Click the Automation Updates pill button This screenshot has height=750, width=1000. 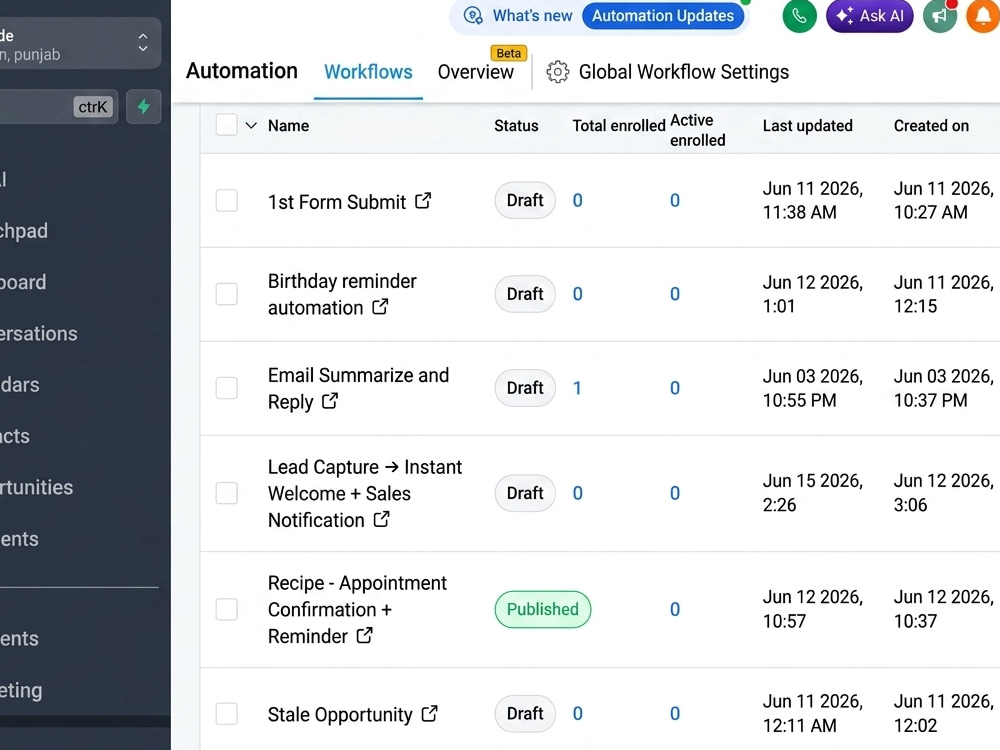pos(663,15)
